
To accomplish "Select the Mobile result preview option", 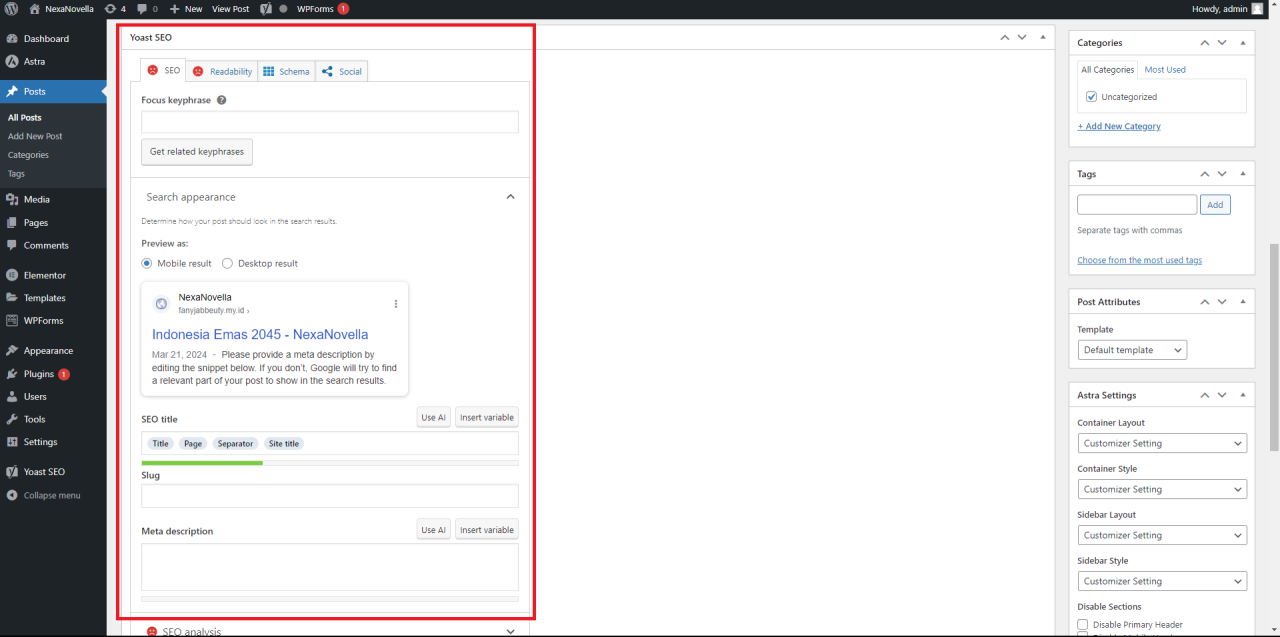I will pos(147,264).
